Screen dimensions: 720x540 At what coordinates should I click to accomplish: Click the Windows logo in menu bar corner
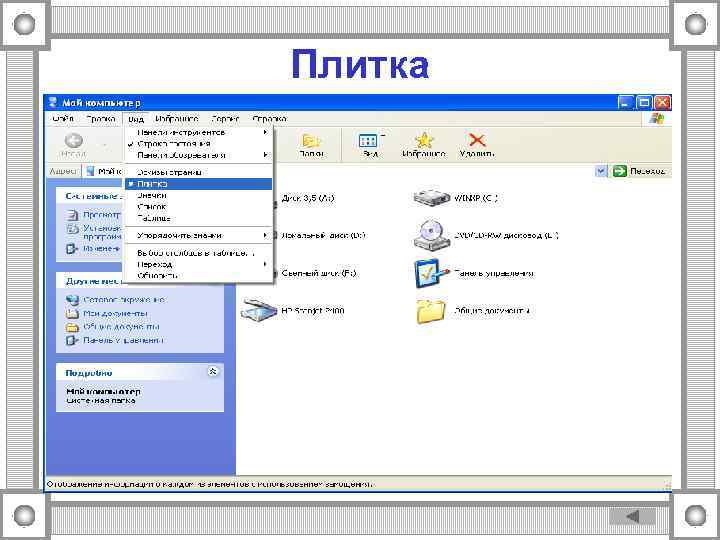(x=657, y=119)
